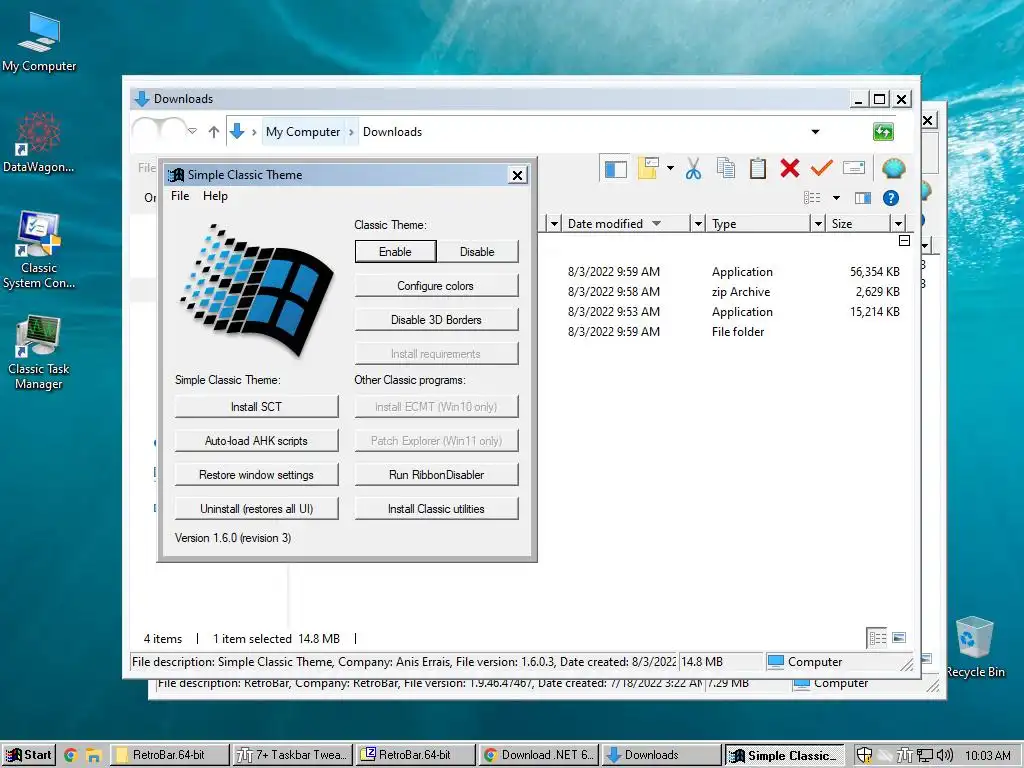The image size is (1024, 768).
Task: Click the Downloads breadcrumb segment
Action: 392,132
